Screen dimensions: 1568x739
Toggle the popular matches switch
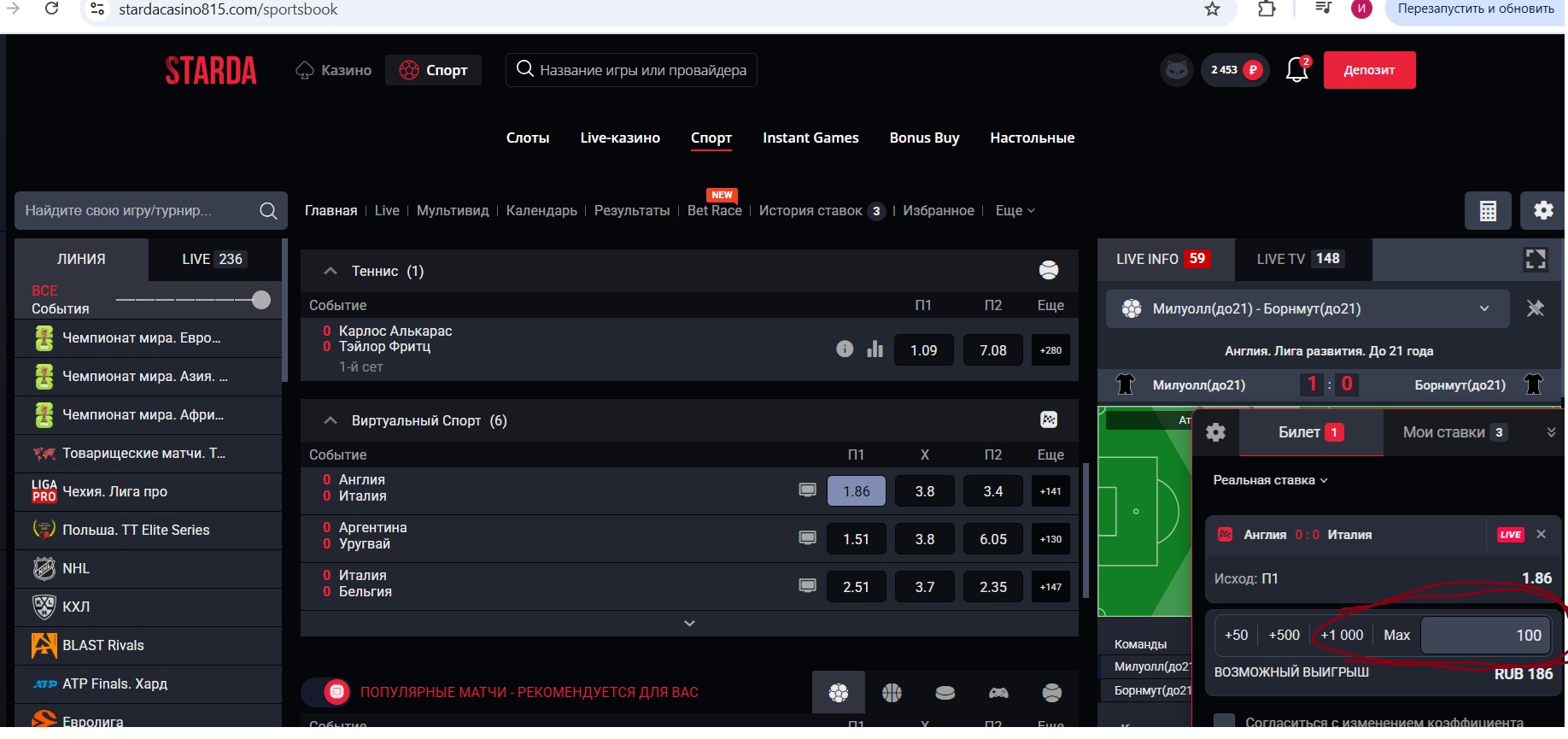330,692
